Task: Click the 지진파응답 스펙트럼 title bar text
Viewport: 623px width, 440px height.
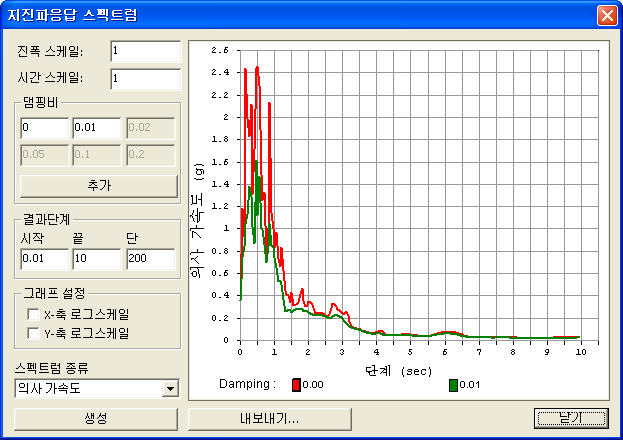Action: (x=72, y=15)
